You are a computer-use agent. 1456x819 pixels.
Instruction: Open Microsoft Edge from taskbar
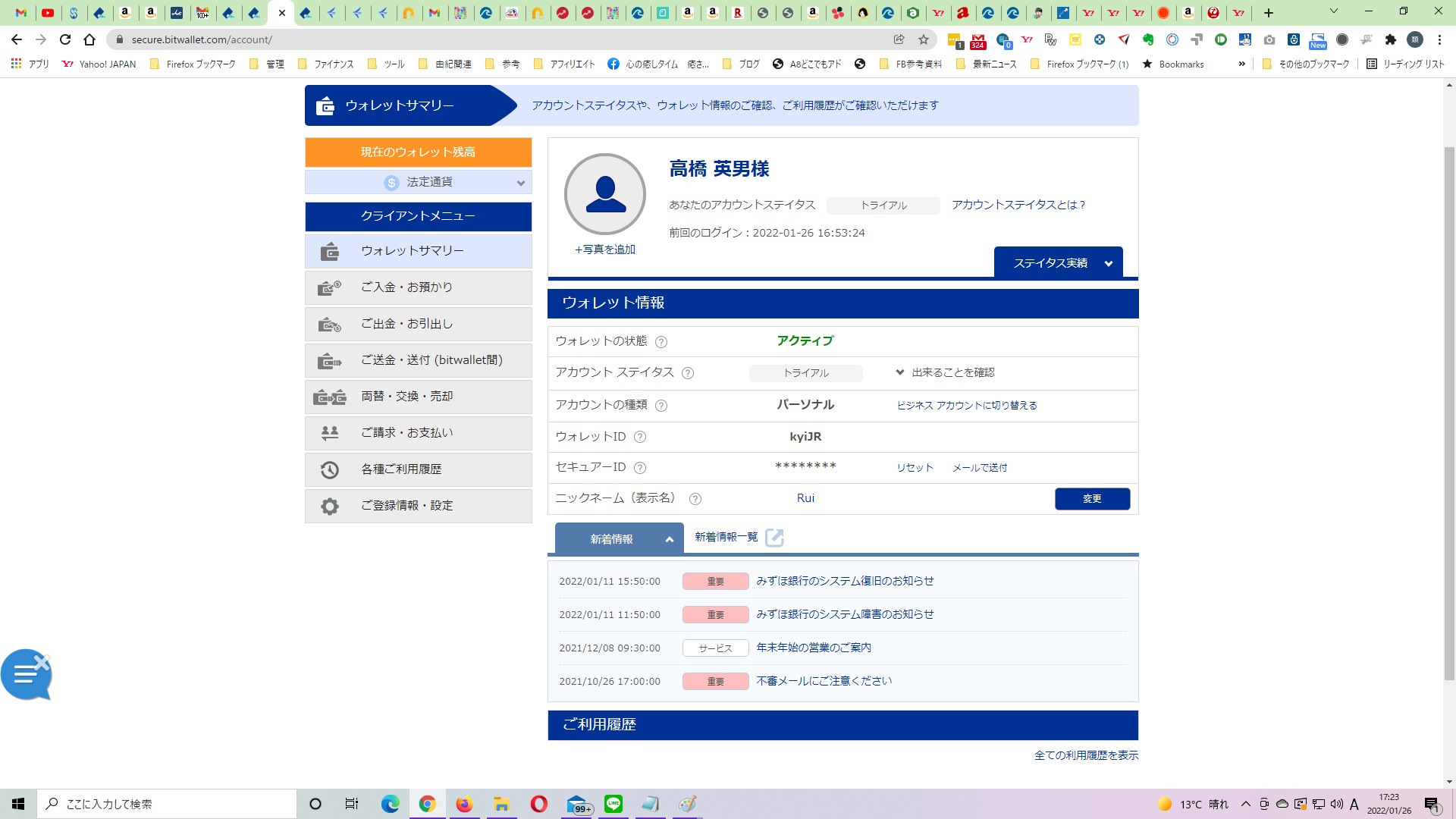tap(390, 804)
